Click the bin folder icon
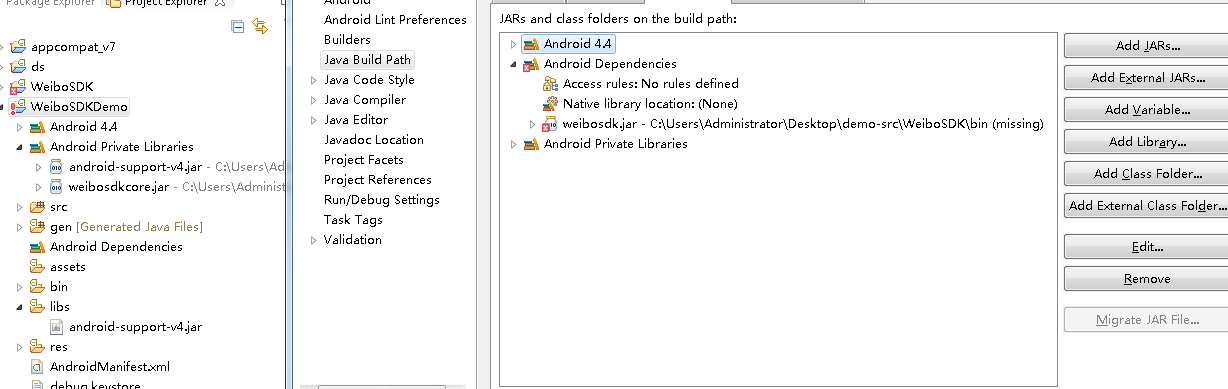The width and height of the screenshot is (1228, 389). click(x=37, y=287)
